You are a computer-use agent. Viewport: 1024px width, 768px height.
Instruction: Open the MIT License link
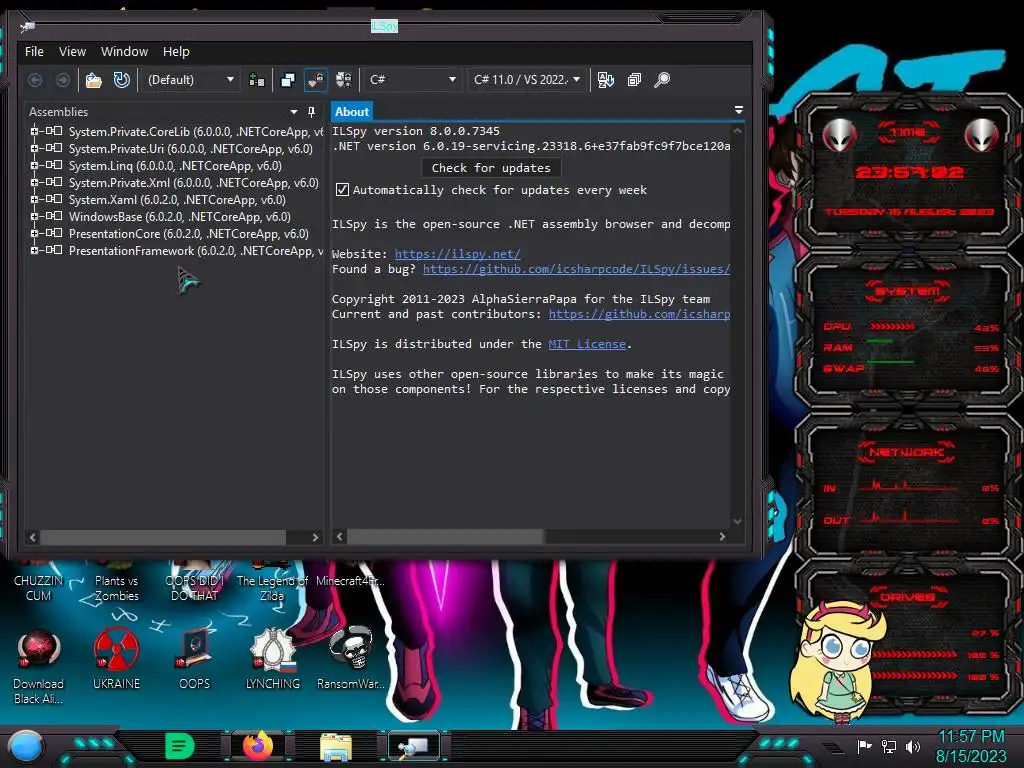tap(586, 344)
